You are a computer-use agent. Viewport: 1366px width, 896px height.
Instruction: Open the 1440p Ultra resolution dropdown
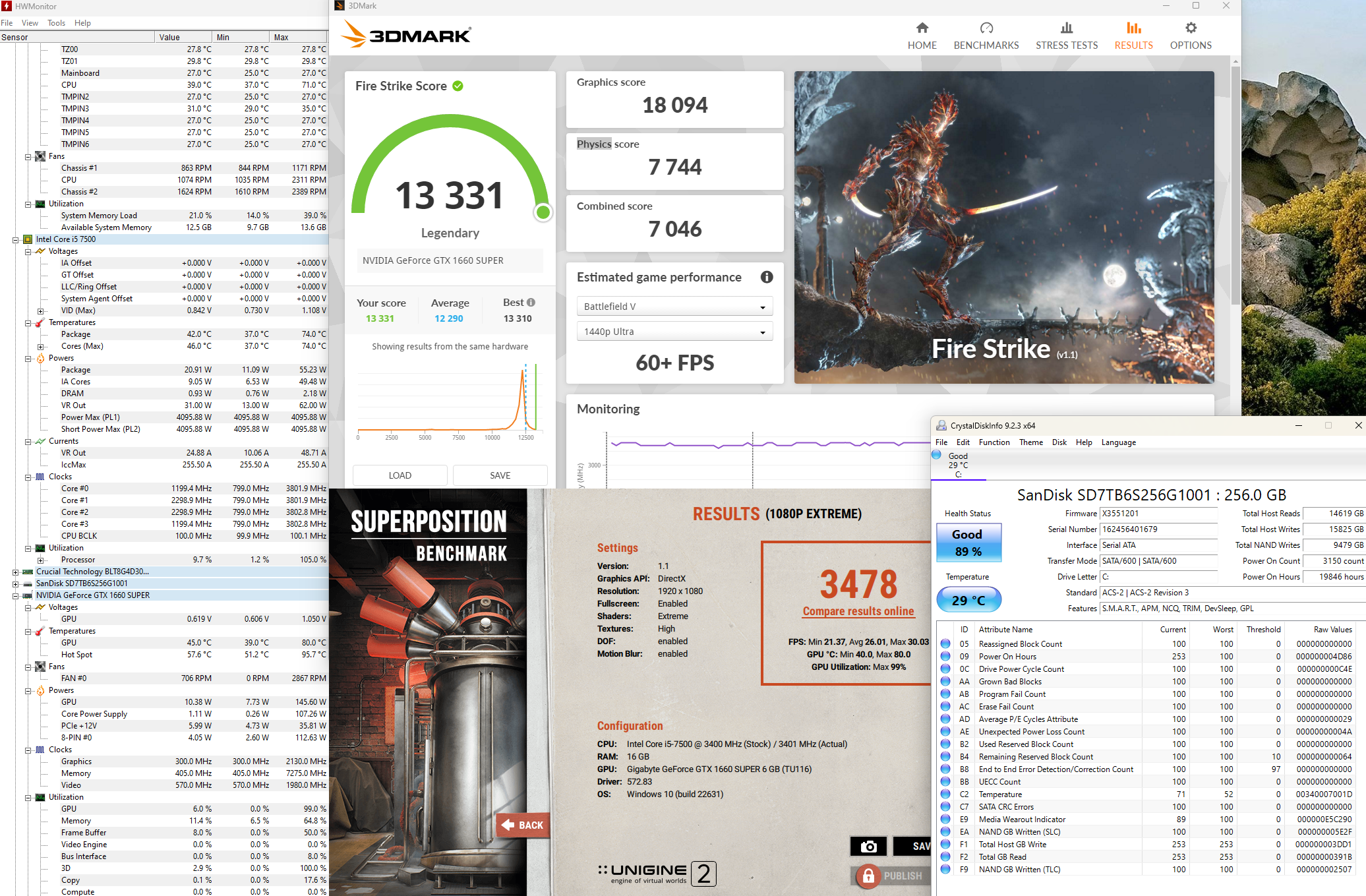pyautogui.click(x=674, y=332)
